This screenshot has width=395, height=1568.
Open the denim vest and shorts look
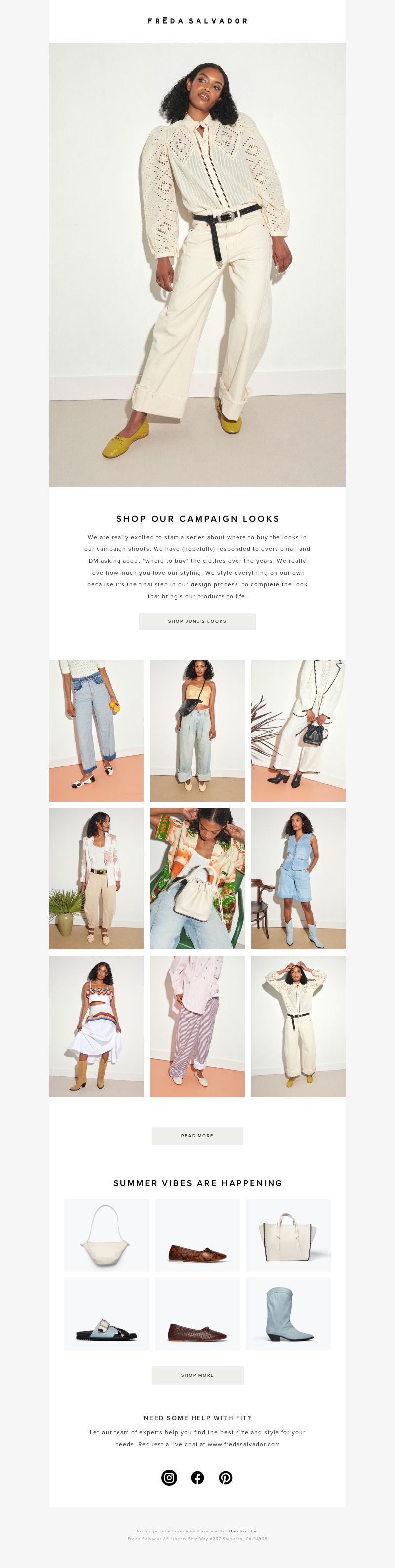[x=299, y=878]
